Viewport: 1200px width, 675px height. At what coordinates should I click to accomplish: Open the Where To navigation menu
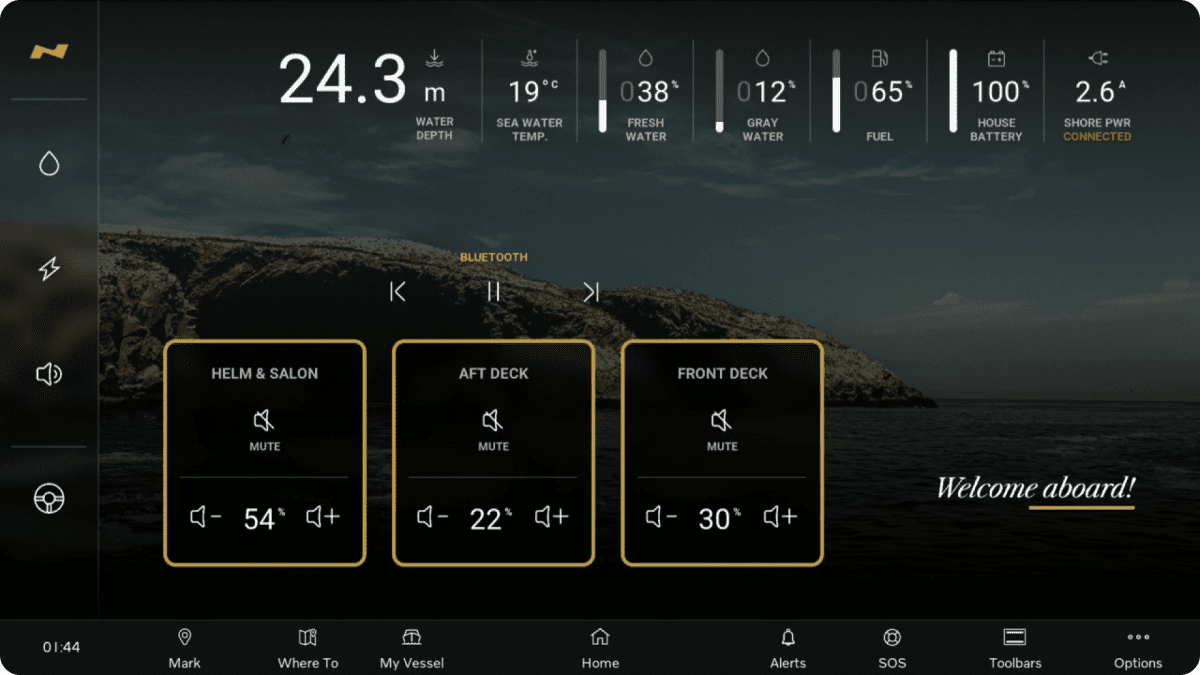point(308,647)
